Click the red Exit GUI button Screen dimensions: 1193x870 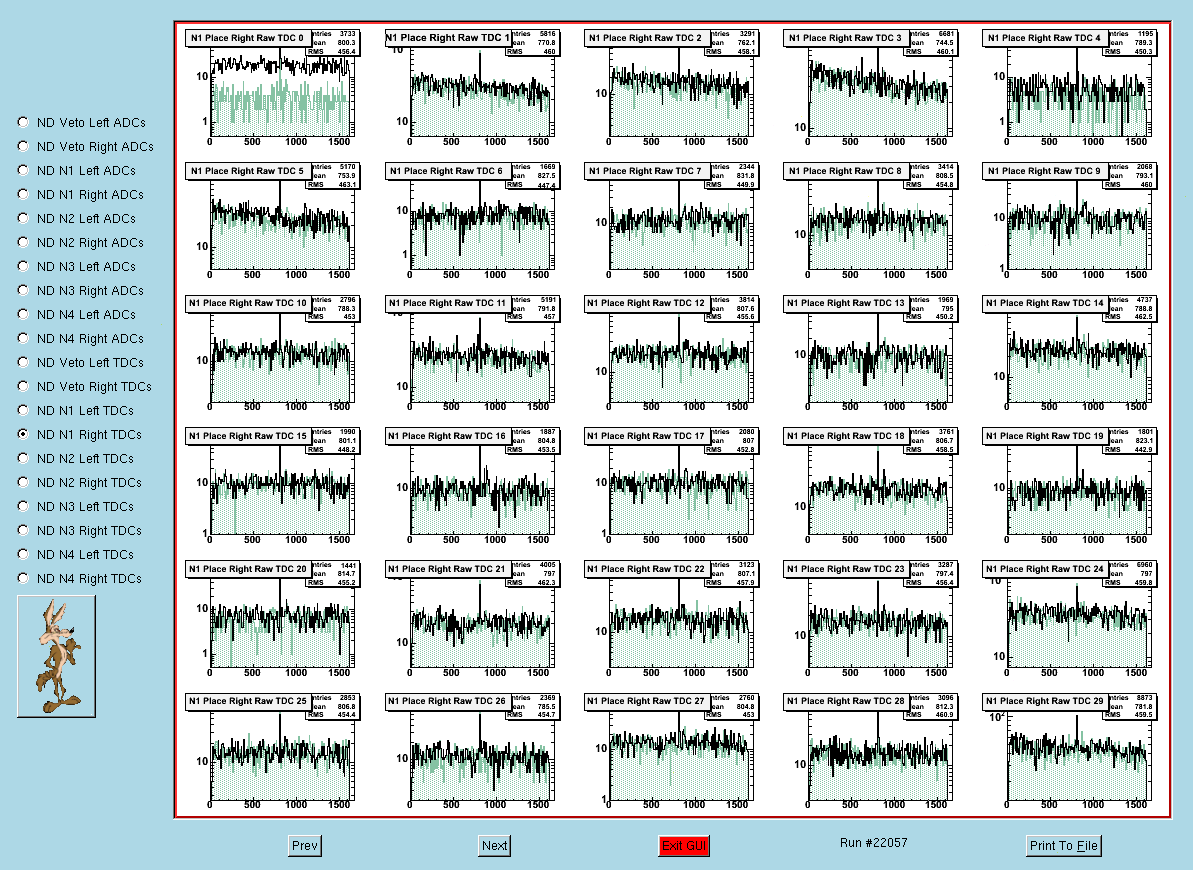point(684,846)
